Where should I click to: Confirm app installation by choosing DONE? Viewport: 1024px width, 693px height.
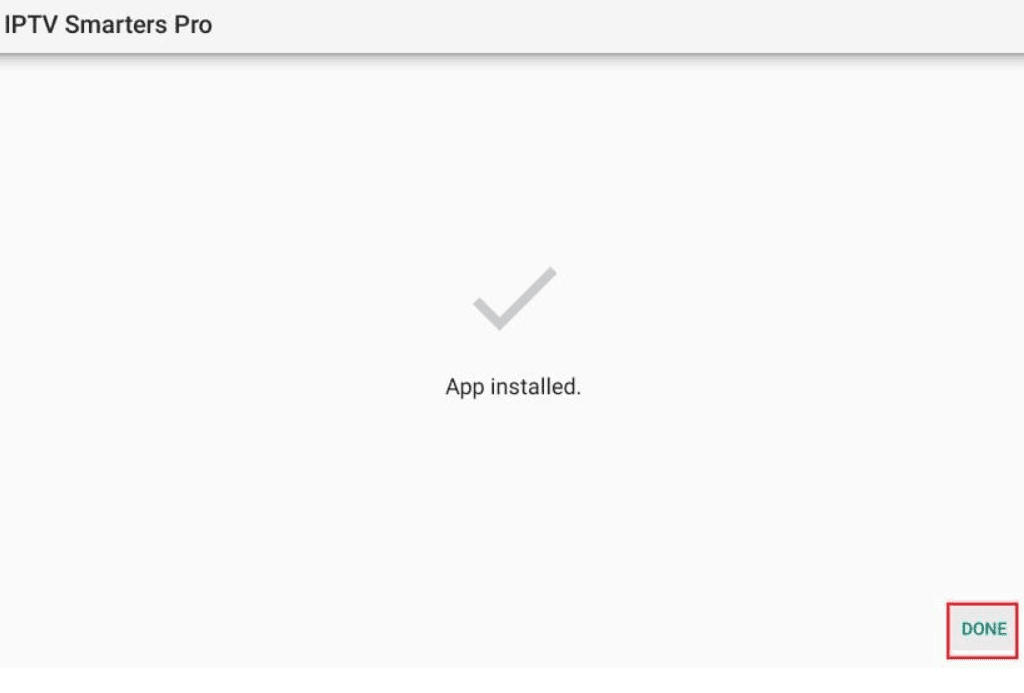pyautogui.click(x=983, y=630)
